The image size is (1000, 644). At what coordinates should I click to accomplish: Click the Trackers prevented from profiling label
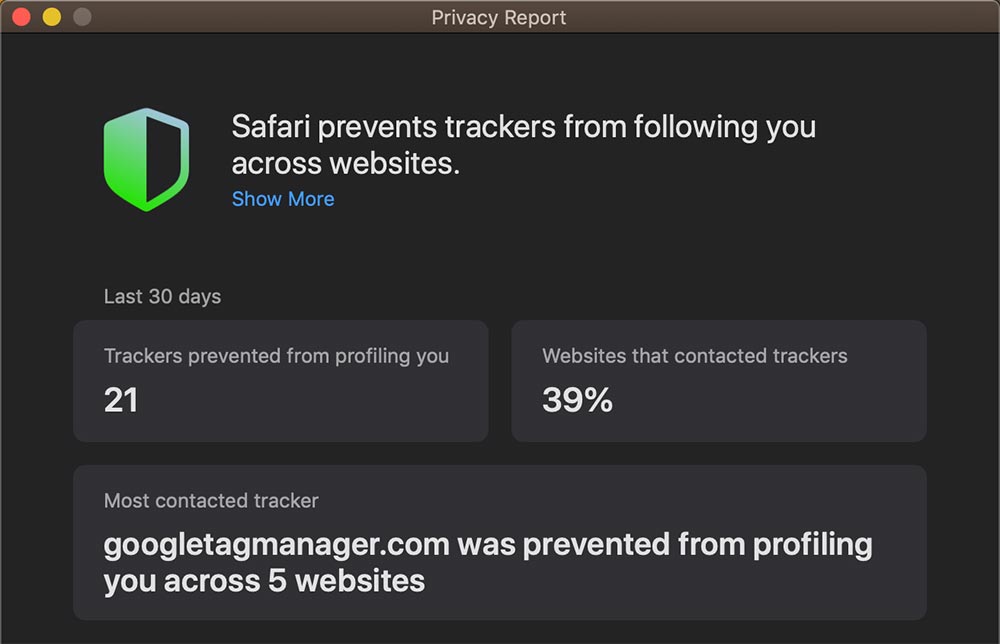(276, 356)
